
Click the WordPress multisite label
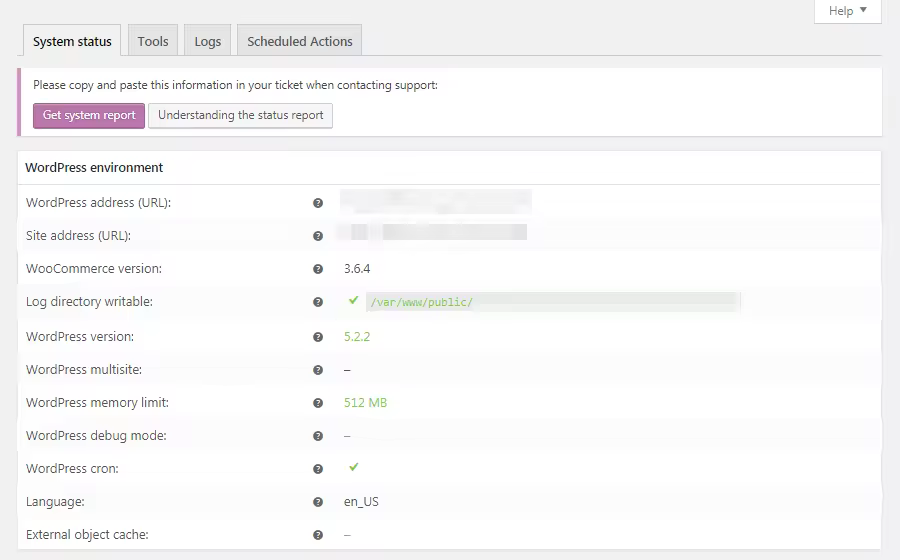[84, 370]
